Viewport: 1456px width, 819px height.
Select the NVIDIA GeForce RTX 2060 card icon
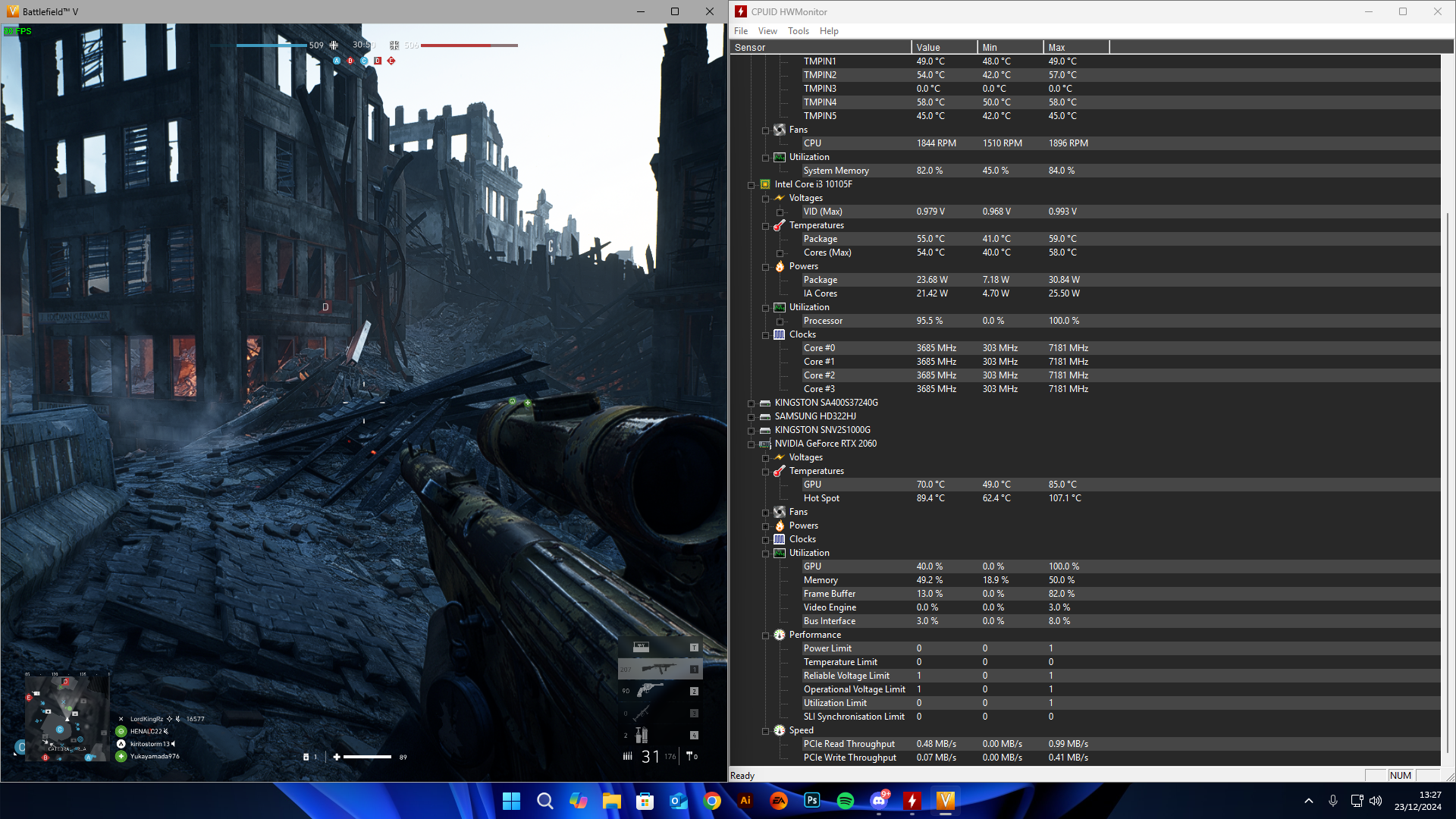(x=765, y=444)
